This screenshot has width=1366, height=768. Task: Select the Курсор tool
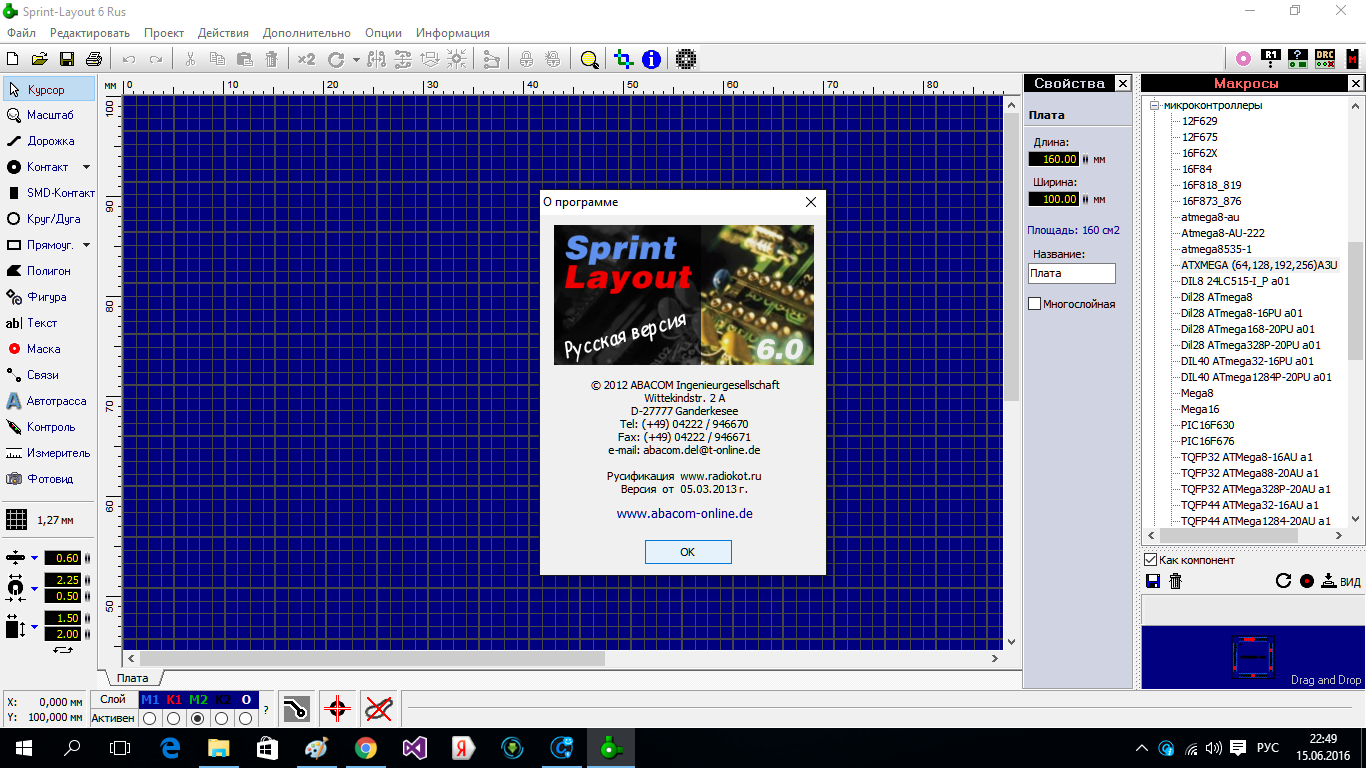coord(48,89)
